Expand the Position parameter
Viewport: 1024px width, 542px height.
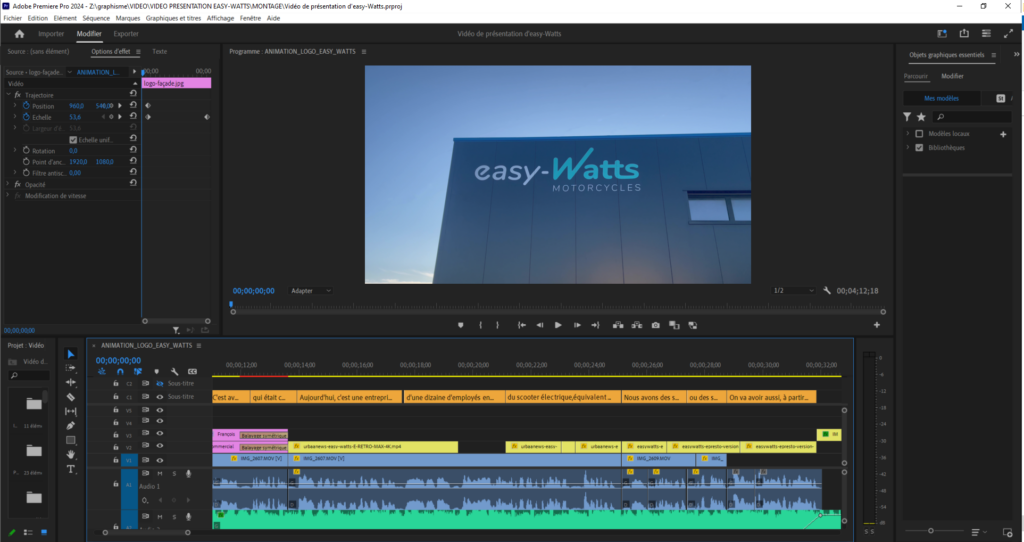click(15, 105)
